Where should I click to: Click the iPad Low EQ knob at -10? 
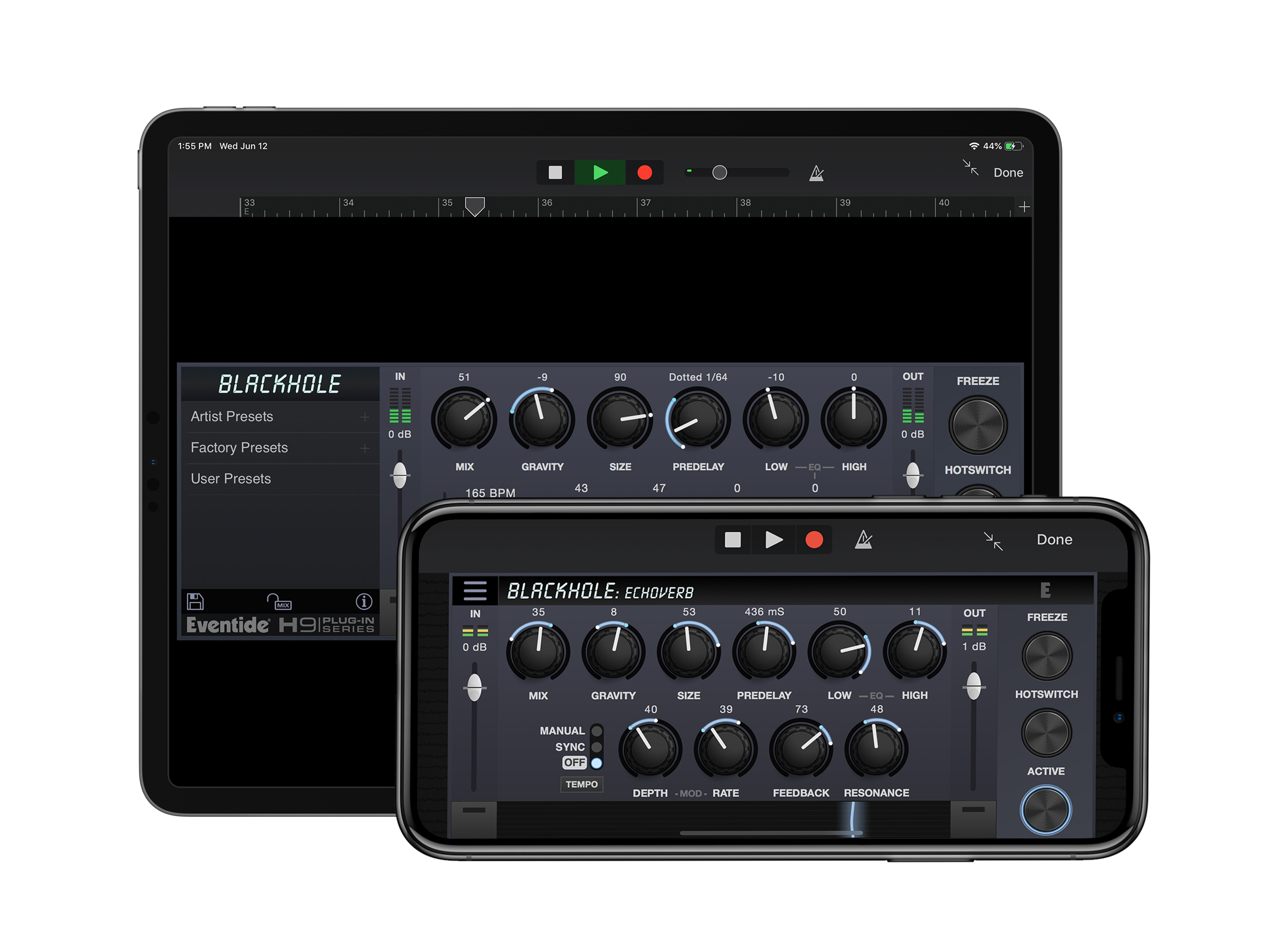(776, 418)
